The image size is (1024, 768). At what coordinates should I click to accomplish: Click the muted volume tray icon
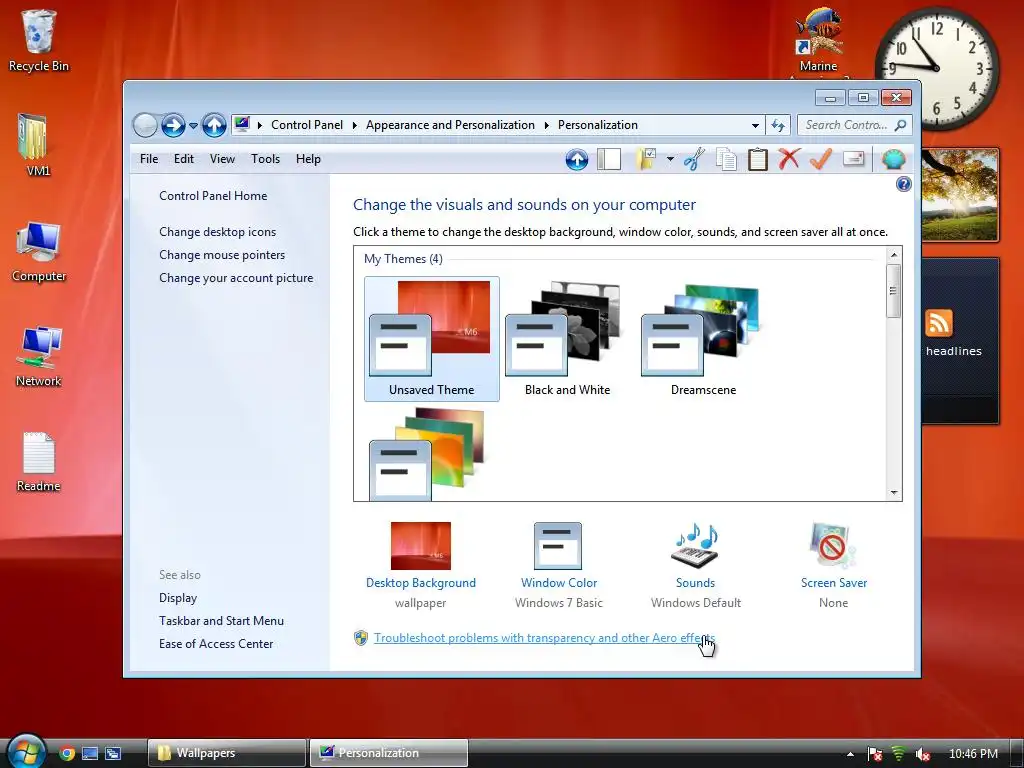point(923,754)
